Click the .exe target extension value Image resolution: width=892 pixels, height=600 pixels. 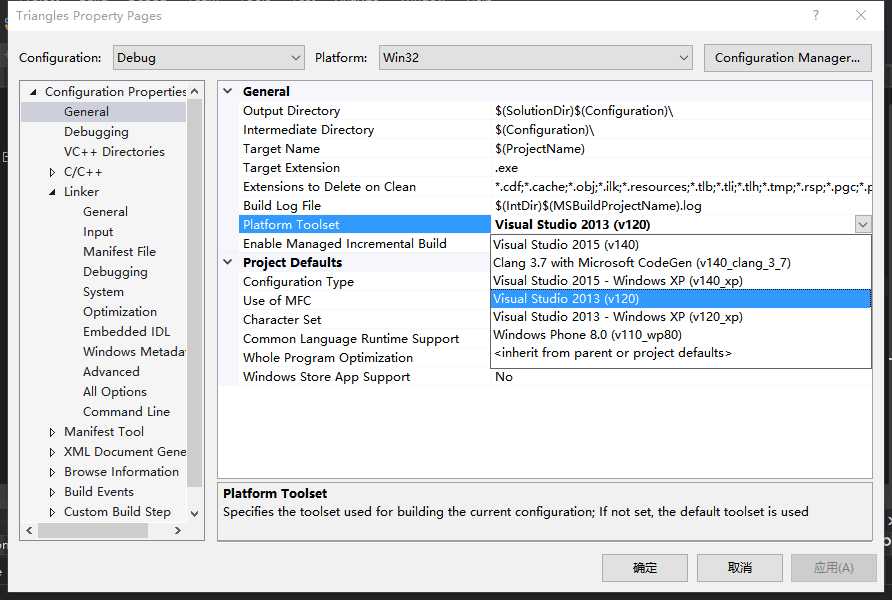[x=506, y=168]
